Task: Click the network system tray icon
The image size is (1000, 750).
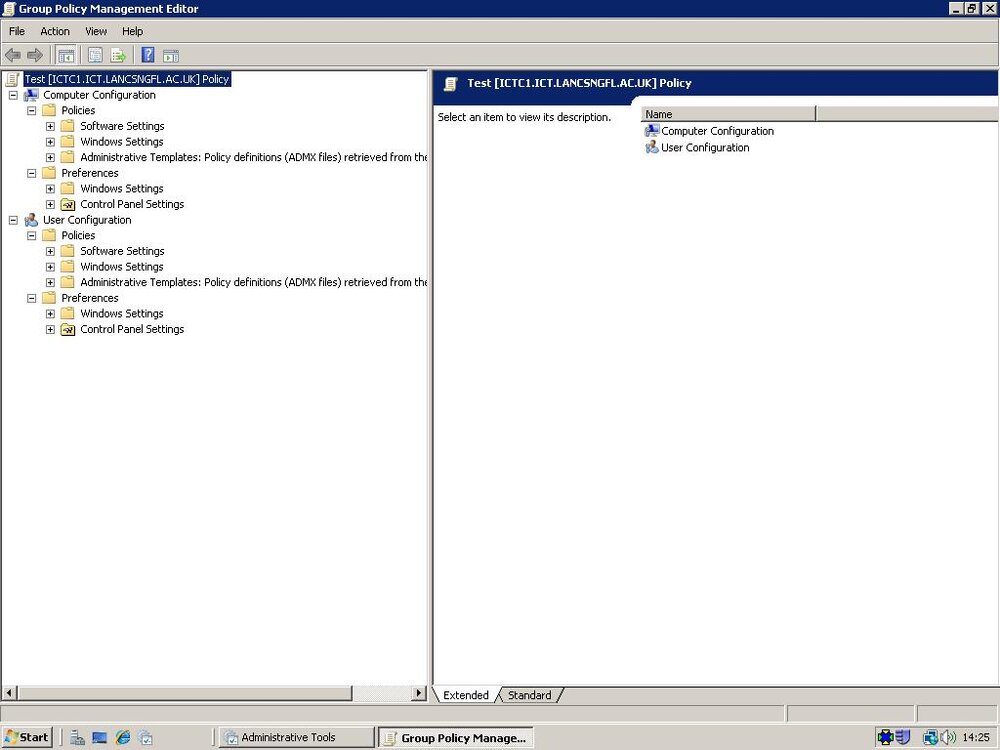Action: (x=930, y=737)
